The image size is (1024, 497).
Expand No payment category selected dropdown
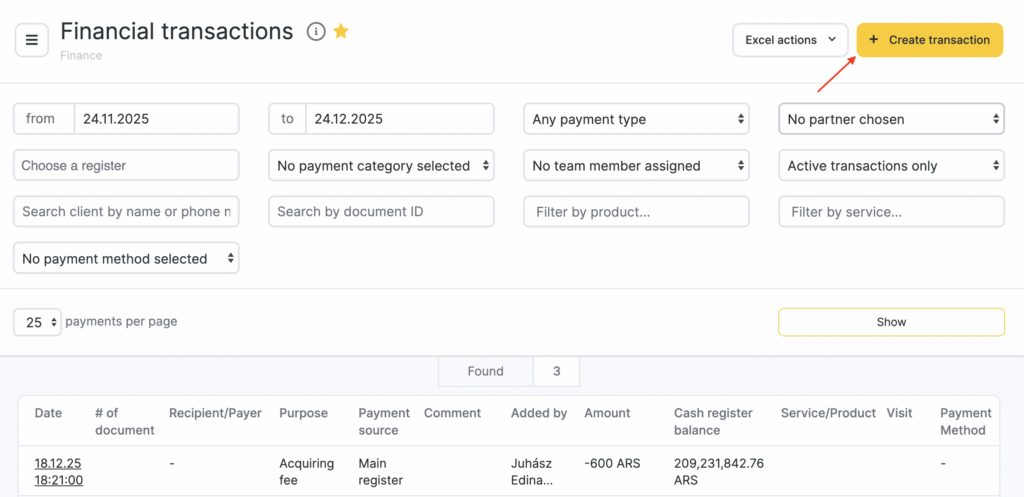click(x=381, y=166)
